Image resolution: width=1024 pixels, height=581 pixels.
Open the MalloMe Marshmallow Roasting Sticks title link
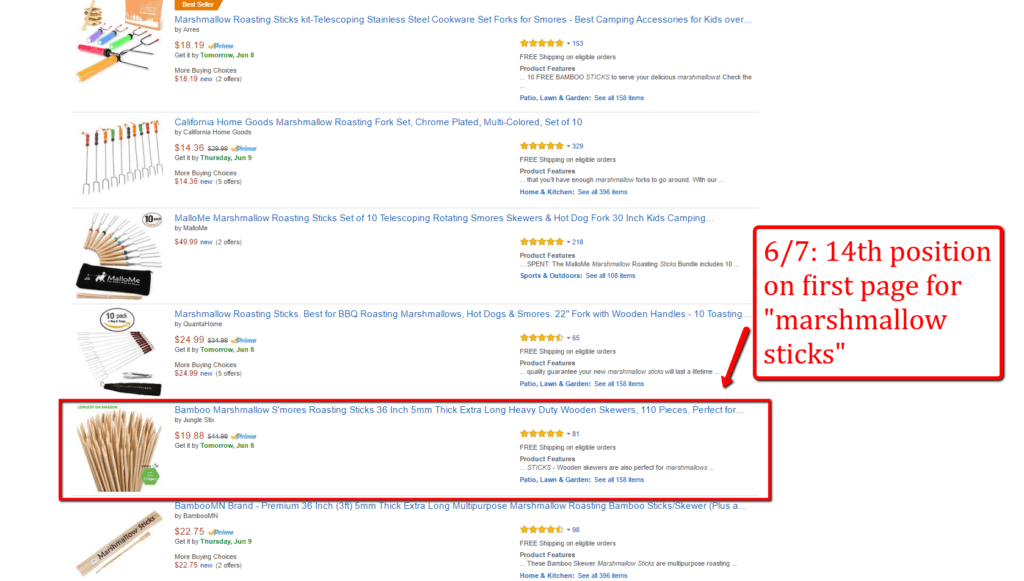(444, 217)
